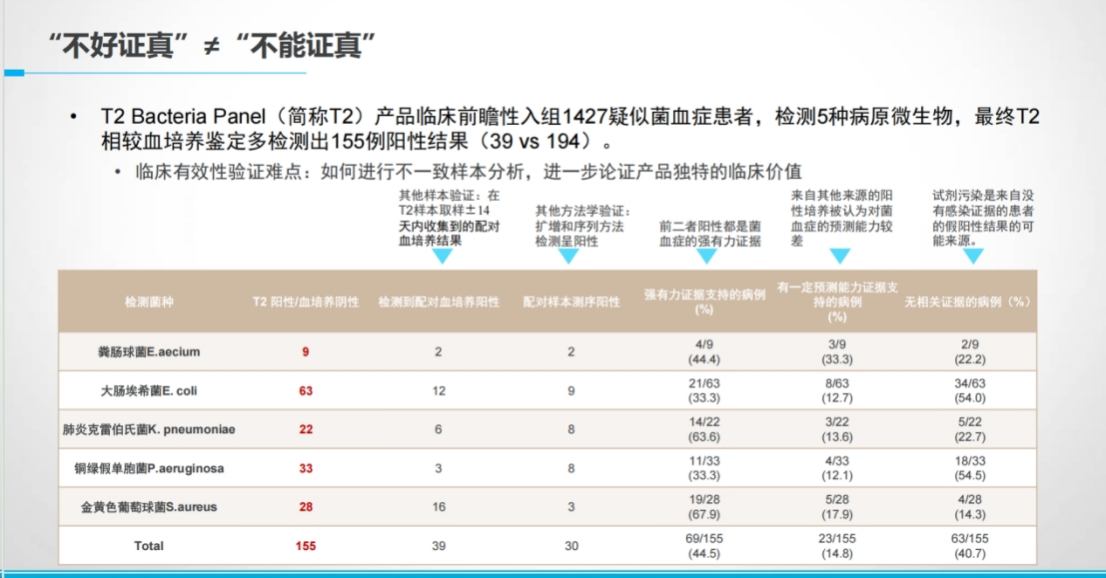The height and width of the screenshot is (578, 1106).
Task: Click the value 39 in the Total row
Action: click(439, 546)
